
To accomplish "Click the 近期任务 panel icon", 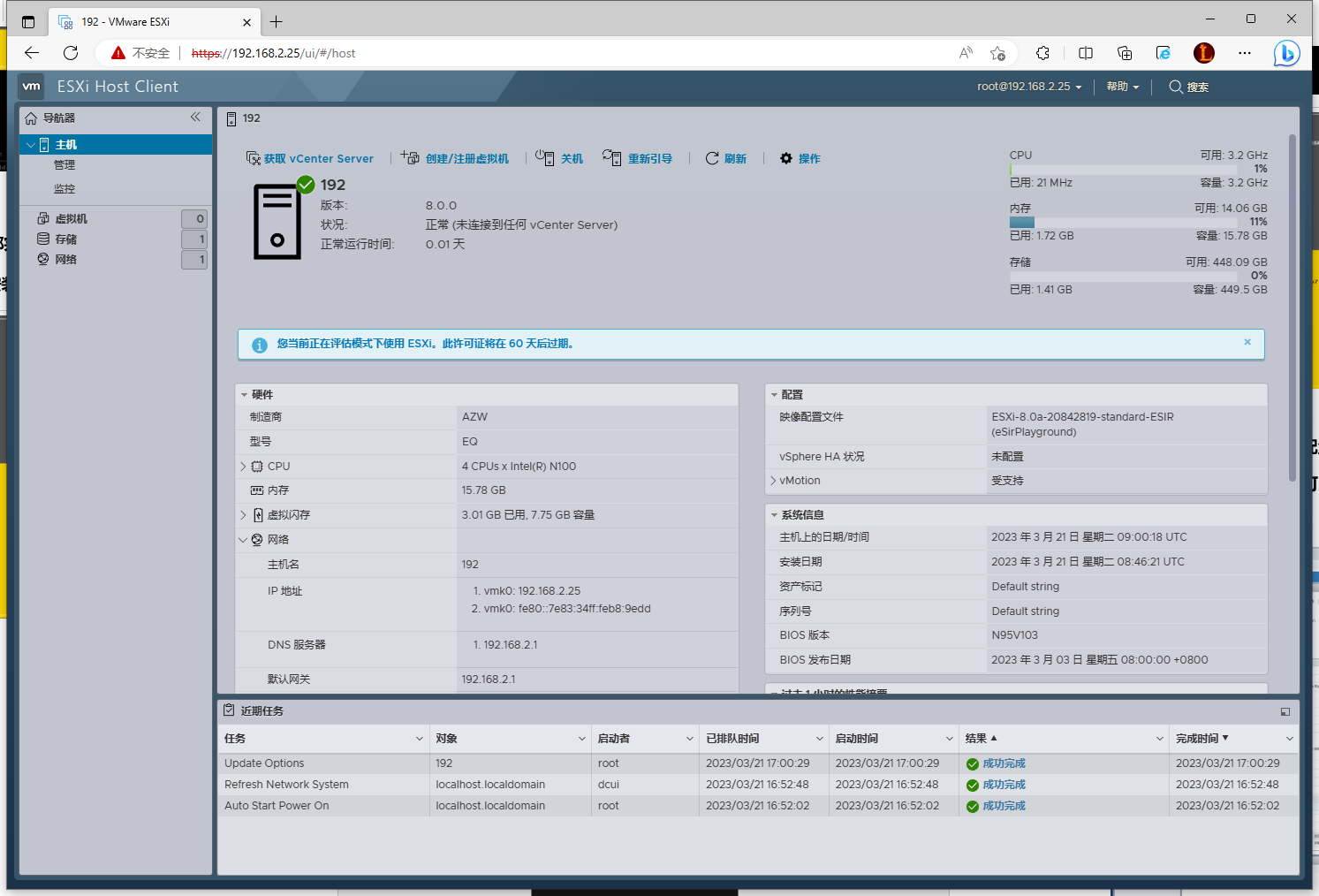I will tap(229, 710).
